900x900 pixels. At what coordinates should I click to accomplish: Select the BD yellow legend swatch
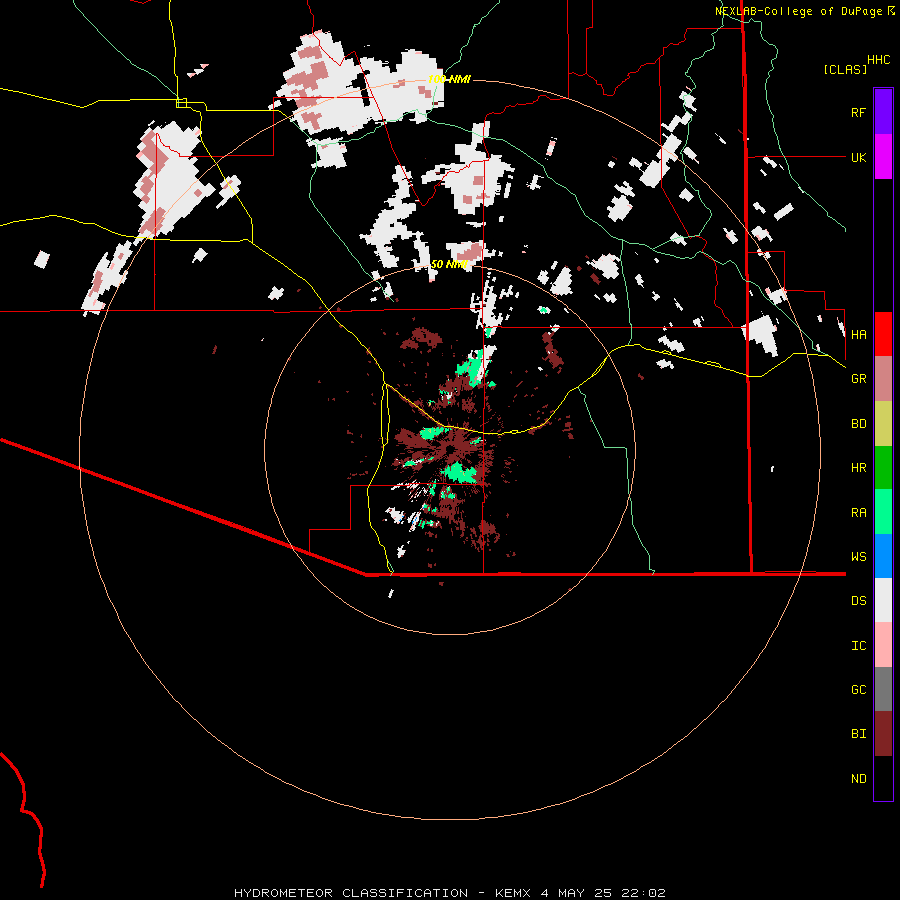[883, 424]
